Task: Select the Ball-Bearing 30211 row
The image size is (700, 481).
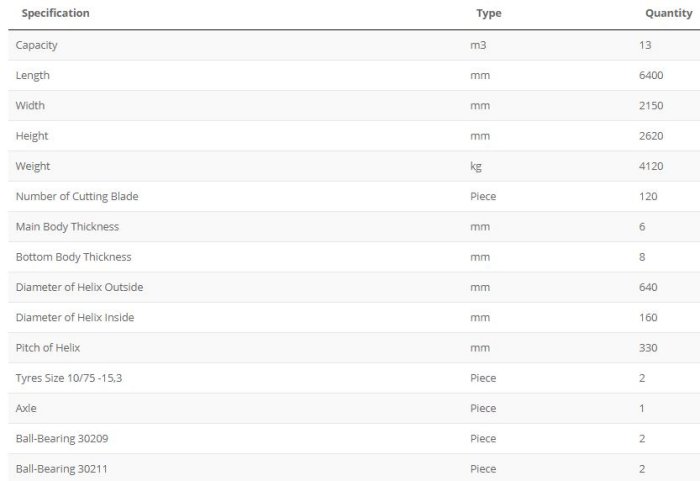Action: point(54,469)
